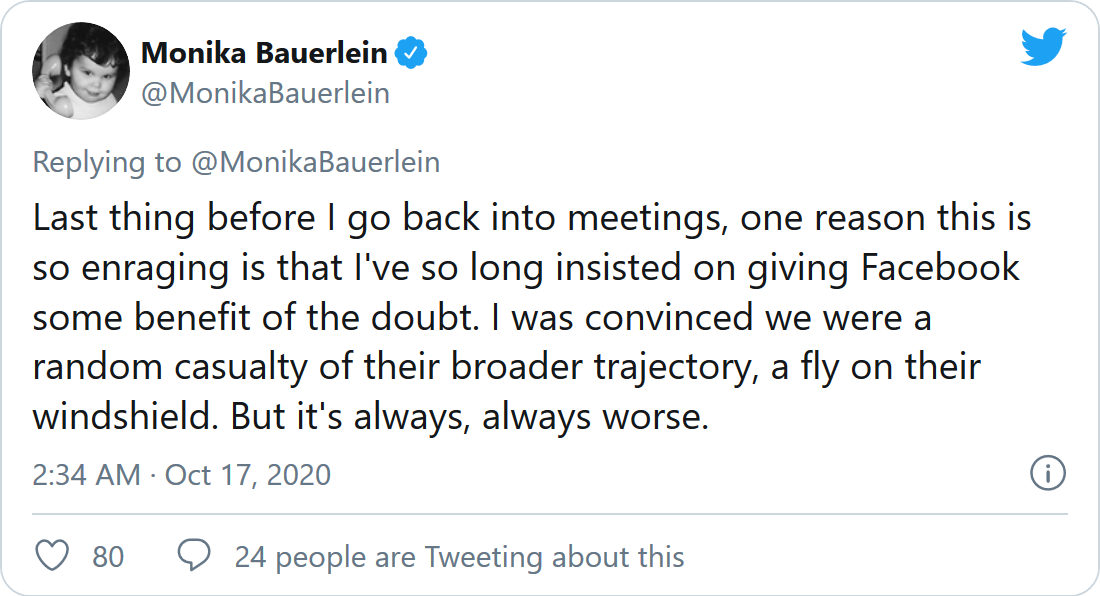Viewport: 1100px width, 596px height.
Task: Click the Twitter bird logo
Action: click(1043, 46)
